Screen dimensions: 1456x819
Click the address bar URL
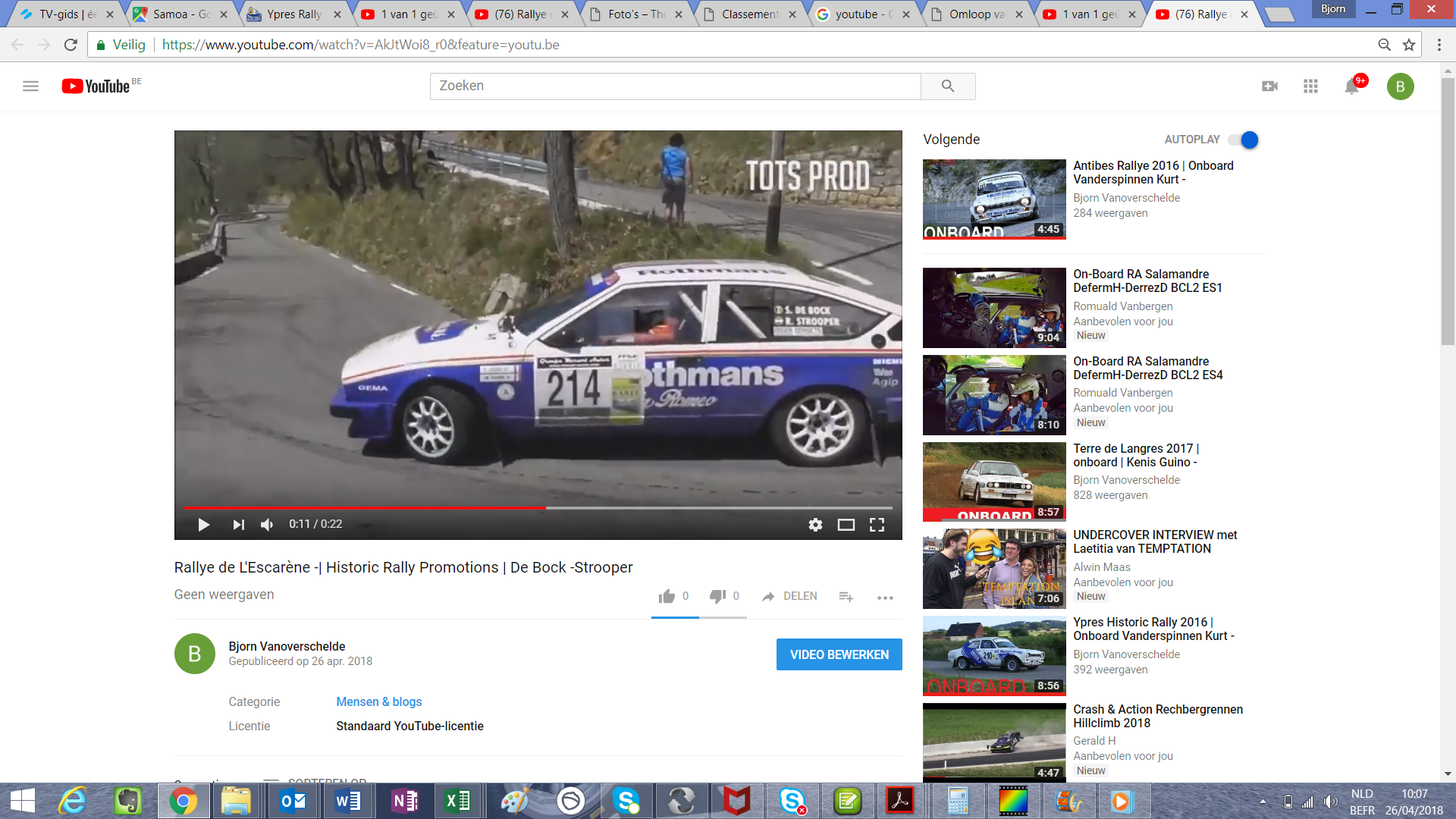[360, 45]
